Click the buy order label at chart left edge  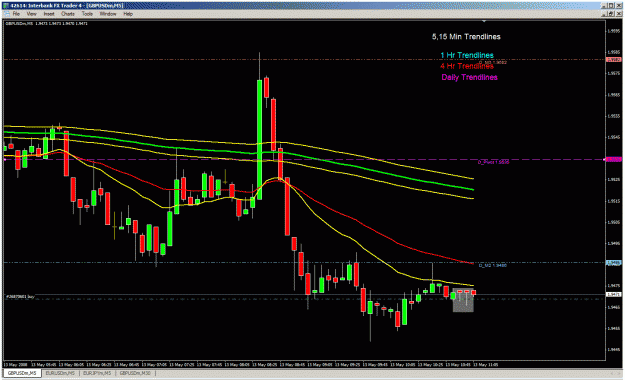tap(20, 297)
